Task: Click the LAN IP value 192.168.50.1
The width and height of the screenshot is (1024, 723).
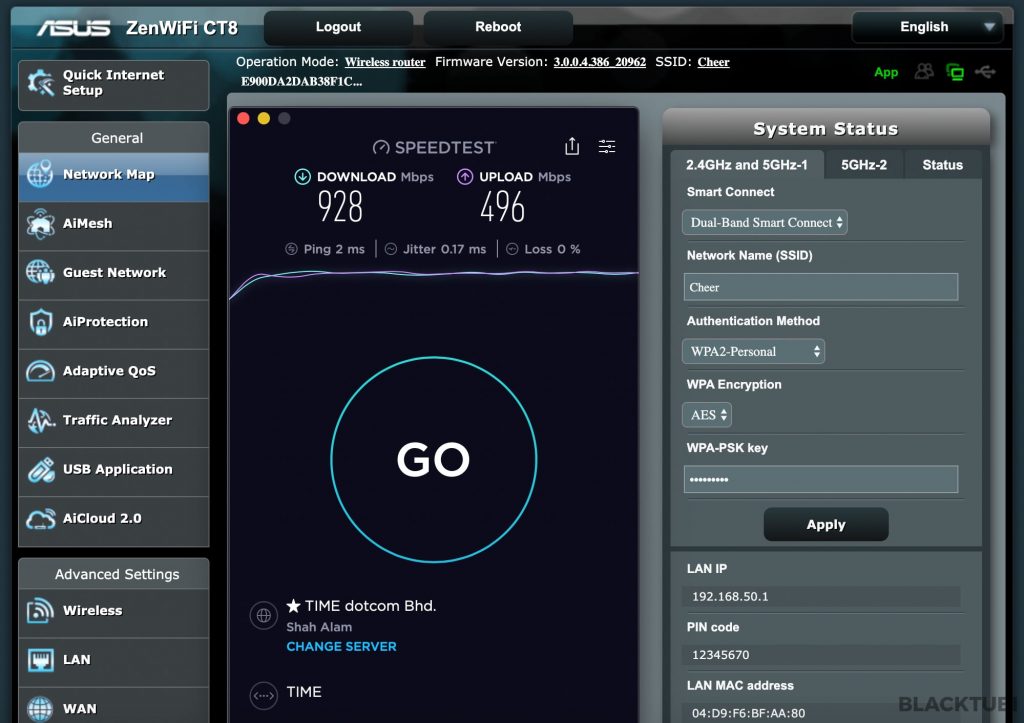Action: [x=730, y=596]
